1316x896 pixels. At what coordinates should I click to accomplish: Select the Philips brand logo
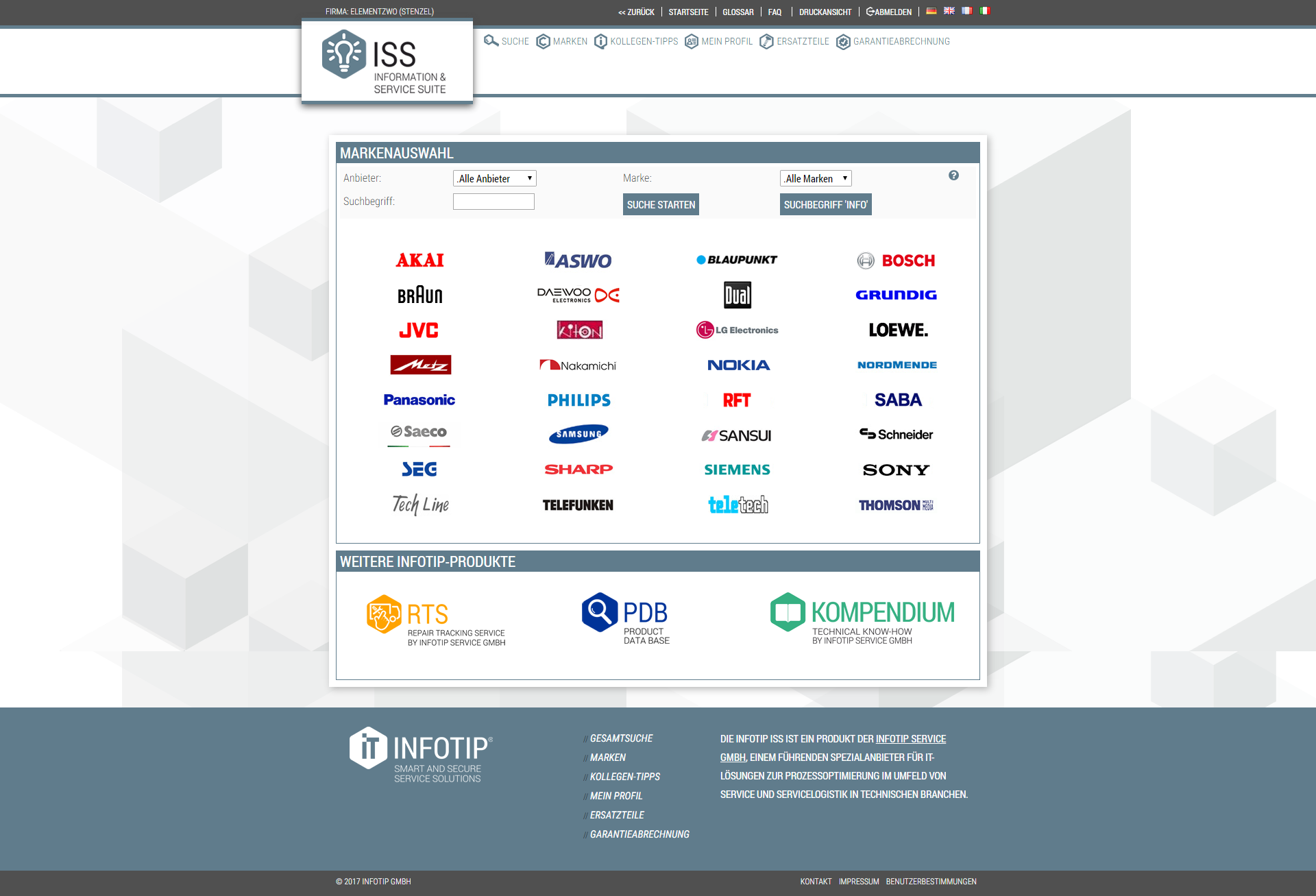[x=579, y=400]
